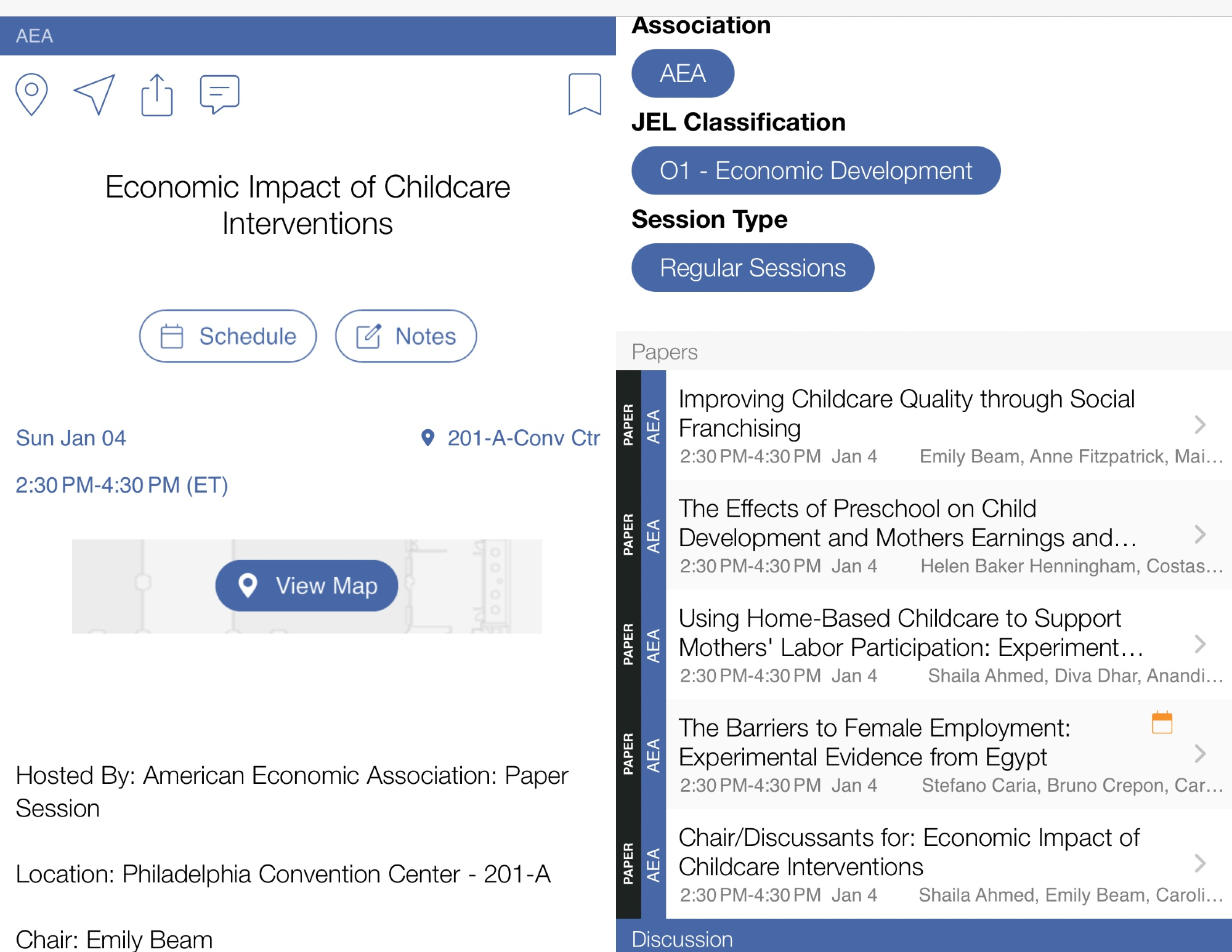Image resolution: width=1232 pixels, height=952 pixels.
Task: Expand chevron for Effects of Preschool paper
Action: [x=1199, y=534]
